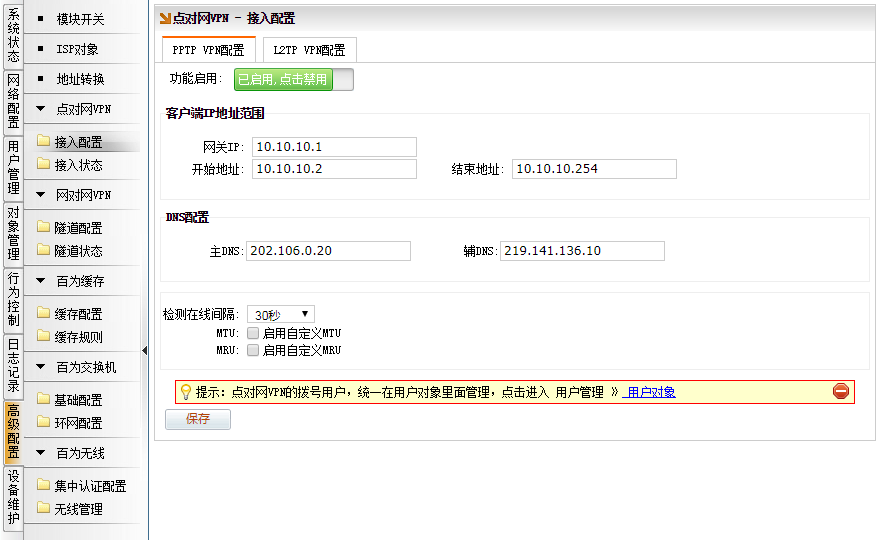Click the folder icon beside 隧道配置
This screenshot has width=880, height=540.
pyautogui.click(x=43, y=227)
